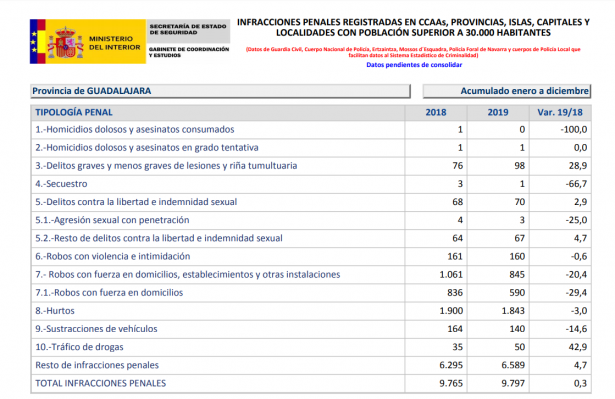Select the Ministerio del Interior logo text

click(114, 43)
